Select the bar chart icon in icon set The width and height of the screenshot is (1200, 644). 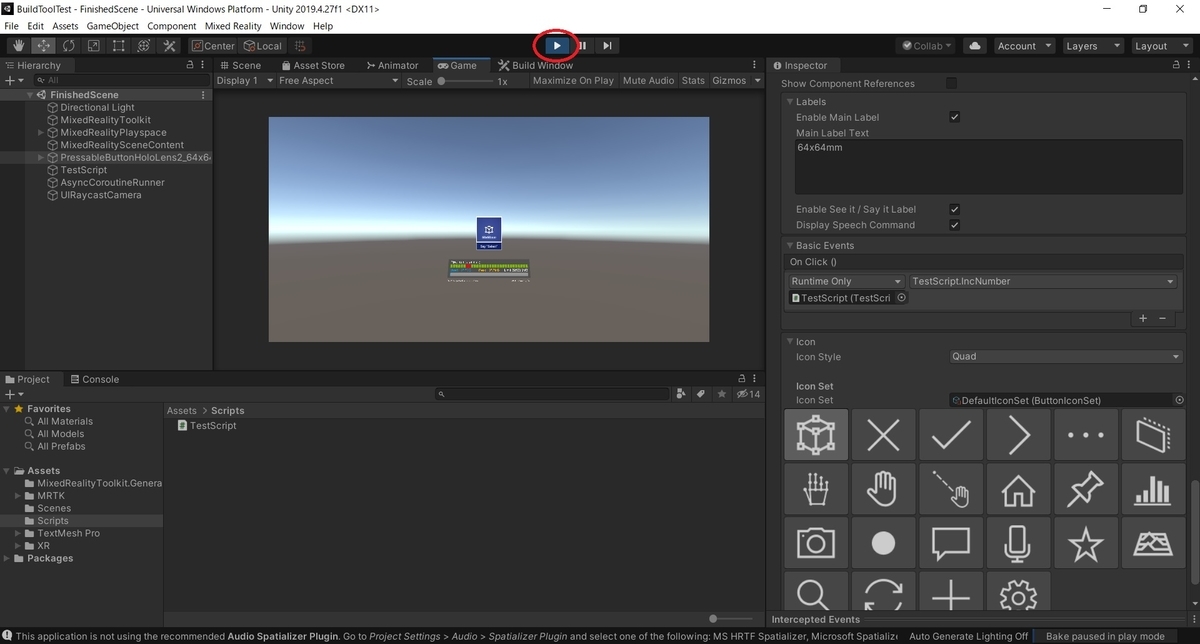[1152, 489]
